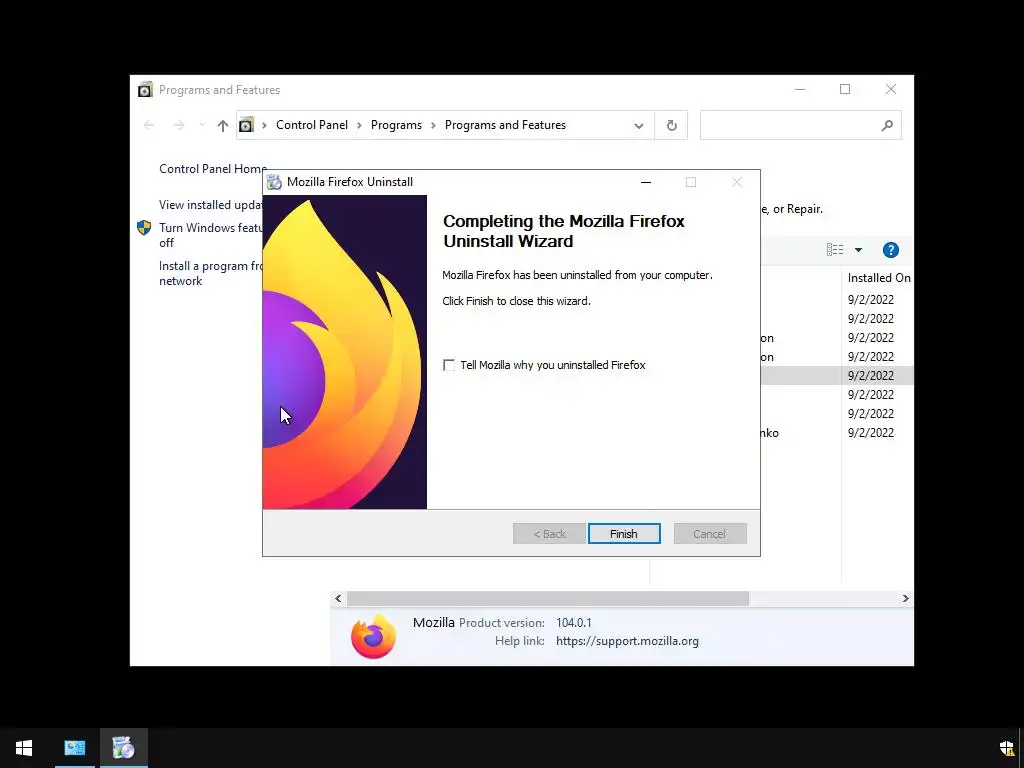
Task: Expand the chevron after Programs breadcrumb
Action: 433,125
